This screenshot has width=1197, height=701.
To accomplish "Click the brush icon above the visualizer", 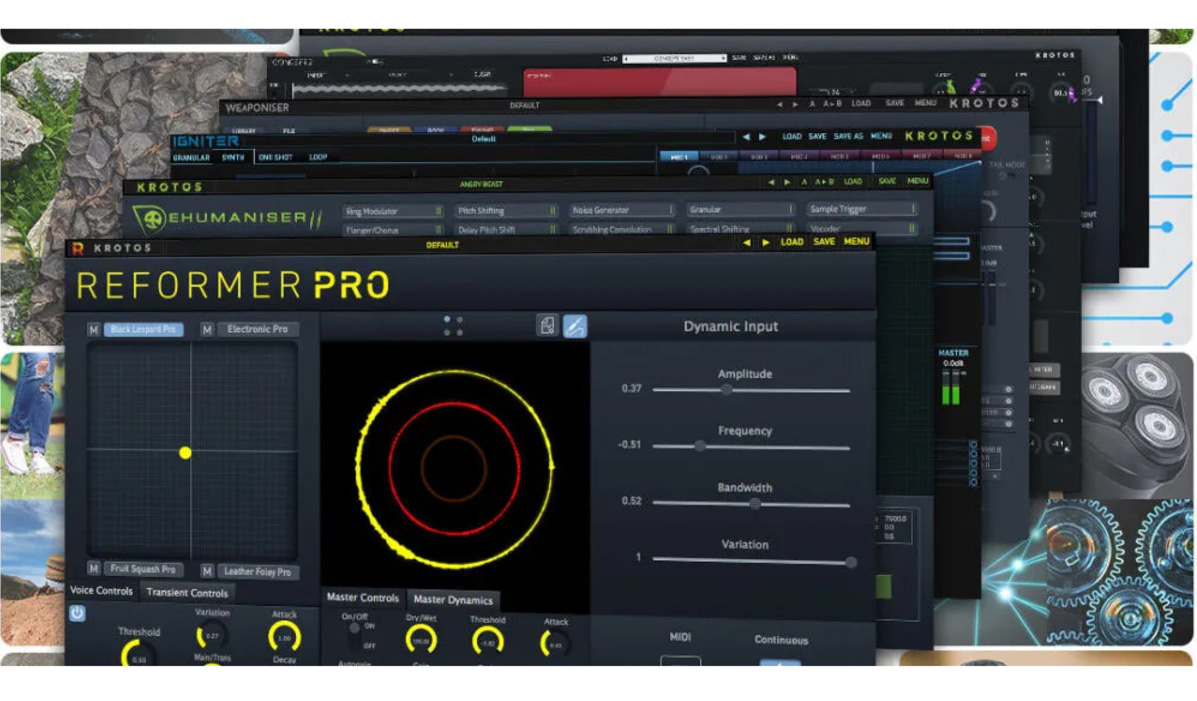I will point(575,326).
